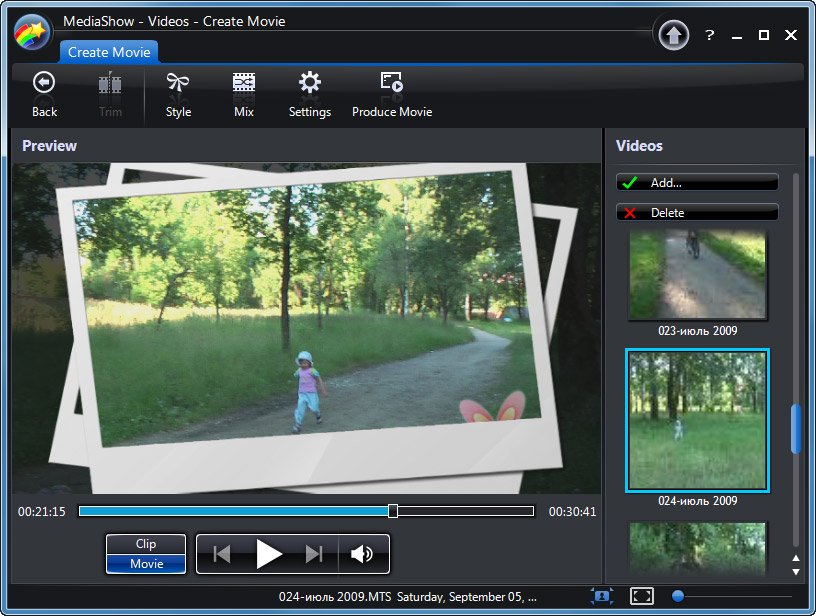Select the Movie preview mode
Viewport: 816px width, 616px height.
(x=146, y=564)
